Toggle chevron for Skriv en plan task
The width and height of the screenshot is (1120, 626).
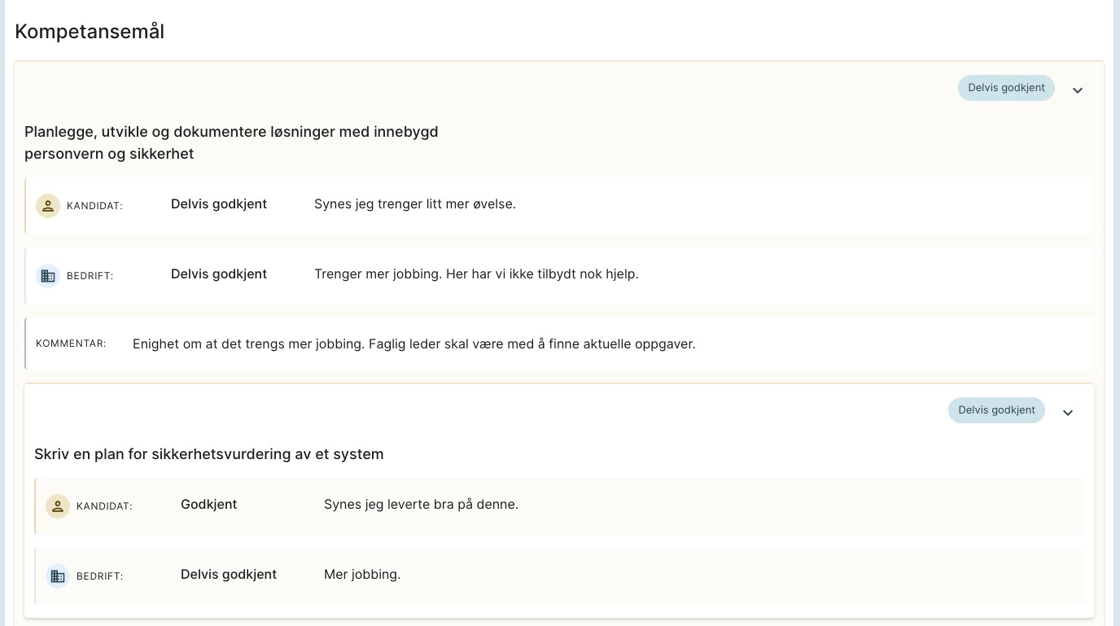(x=1067, y=412)
